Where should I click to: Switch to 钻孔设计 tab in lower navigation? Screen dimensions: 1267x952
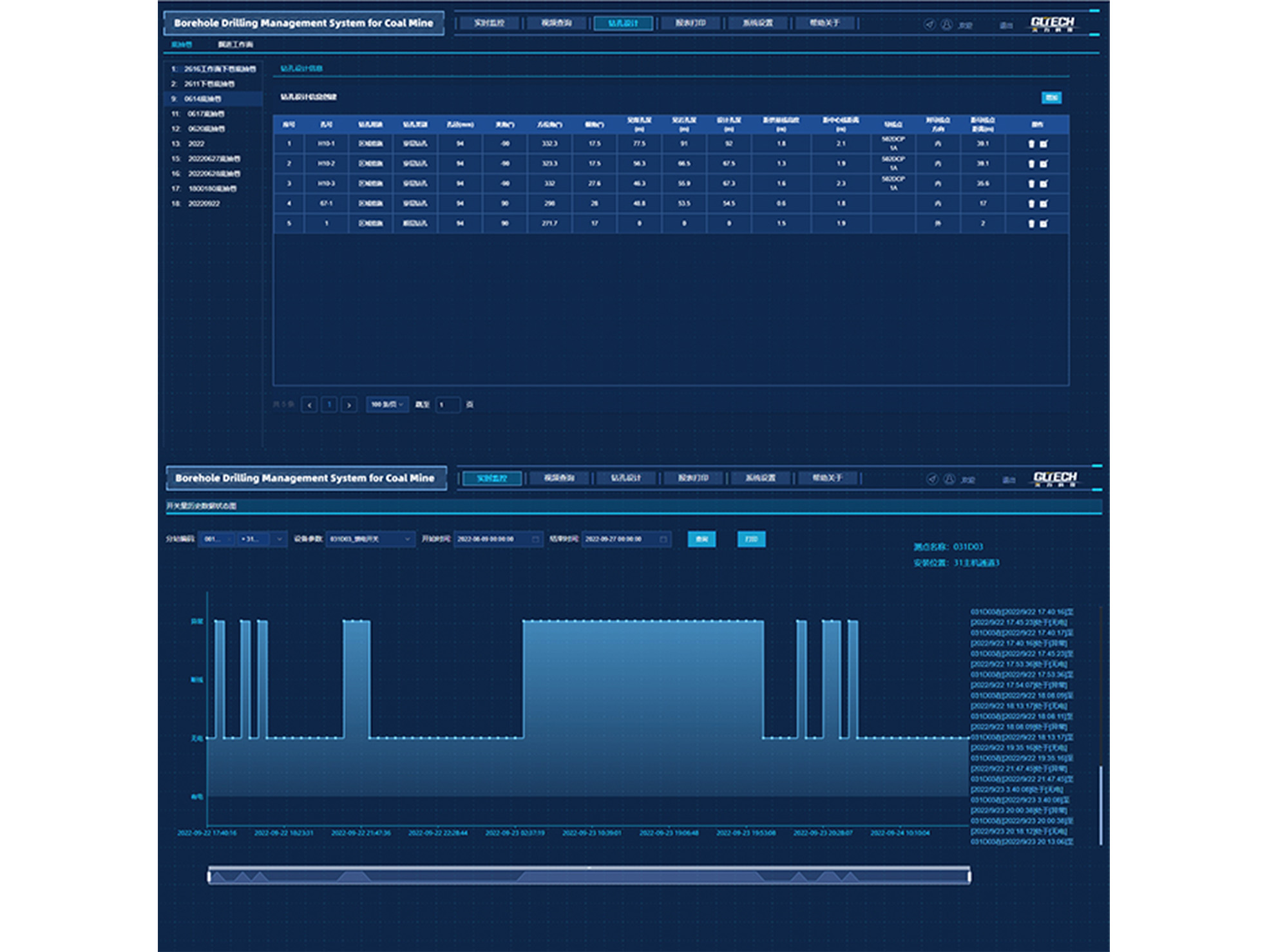tap(625, 478)
